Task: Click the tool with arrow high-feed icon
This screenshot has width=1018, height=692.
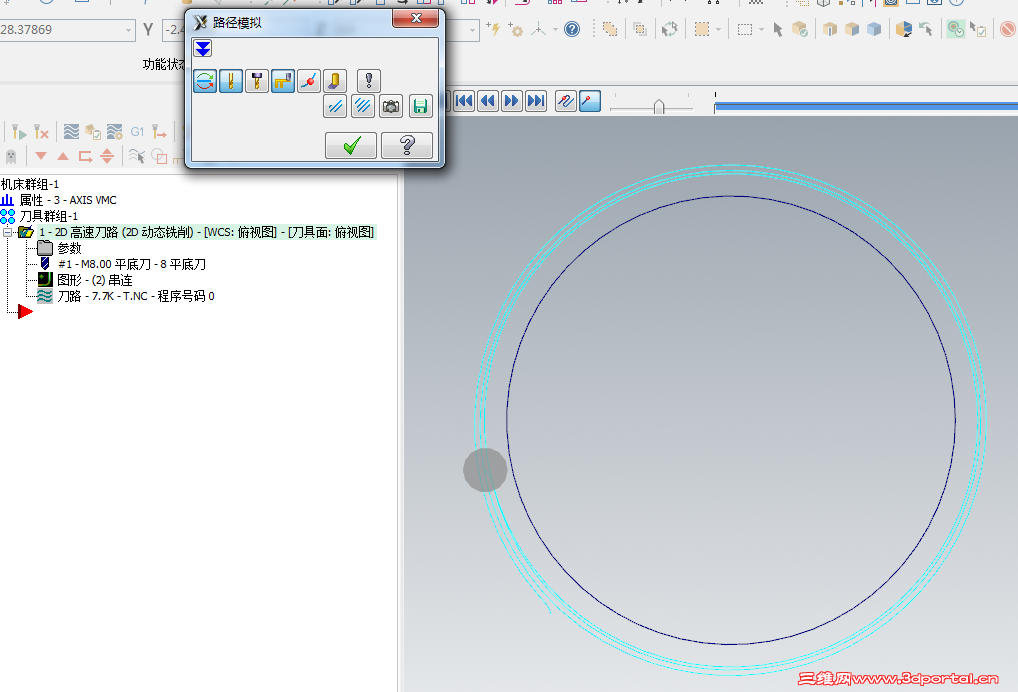Action: [x=159, y=132]
